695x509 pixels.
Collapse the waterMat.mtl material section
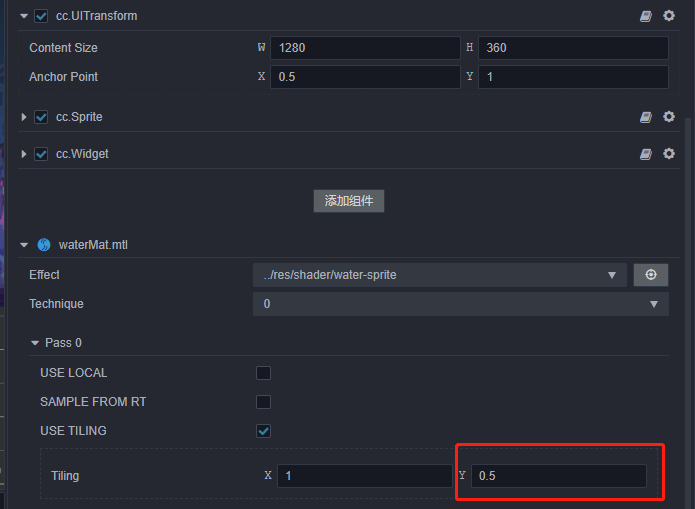24,245
